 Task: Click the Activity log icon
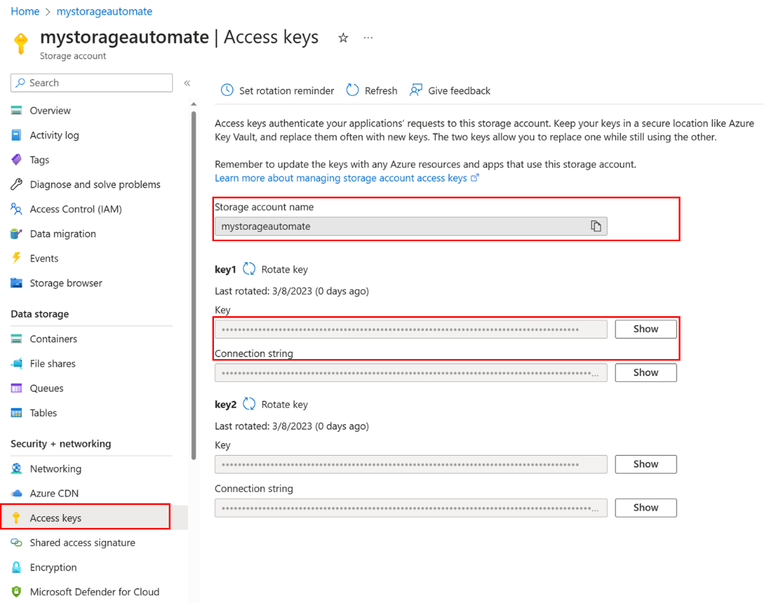click(x=17, y=135)
